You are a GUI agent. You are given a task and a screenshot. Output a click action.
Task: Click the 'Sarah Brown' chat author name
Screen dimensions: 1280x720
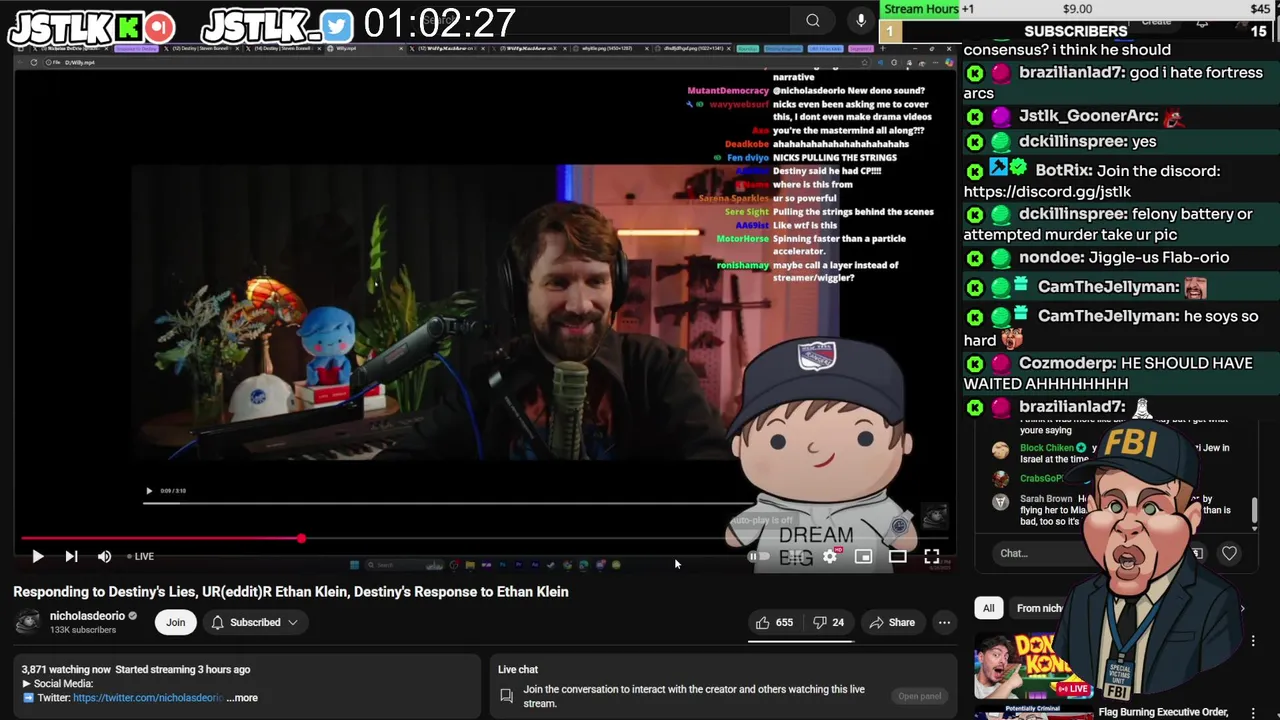click(x=1046, y=499)
